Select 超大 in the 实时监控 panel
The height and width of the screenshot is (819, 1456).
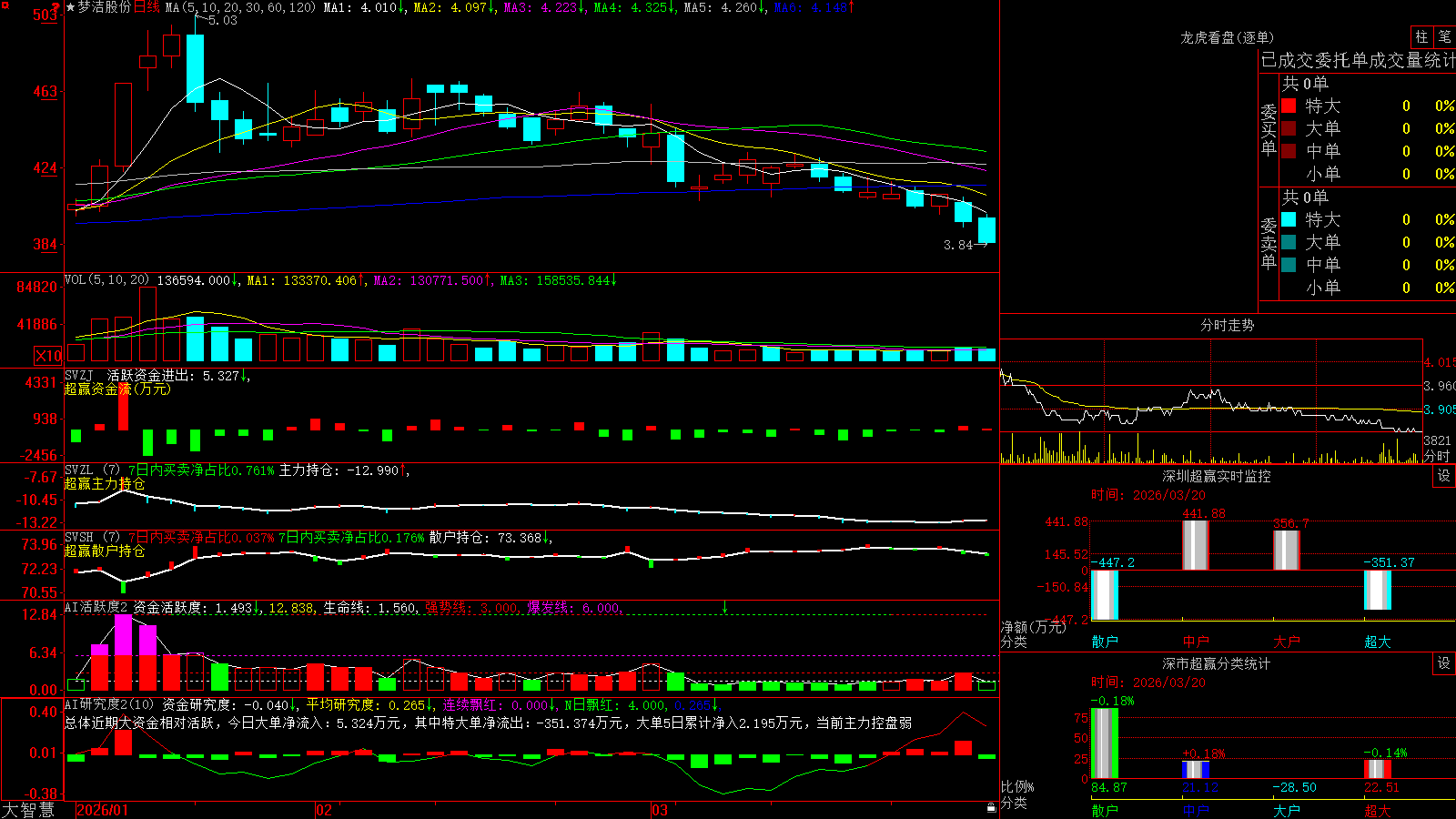coord(1378,642)
